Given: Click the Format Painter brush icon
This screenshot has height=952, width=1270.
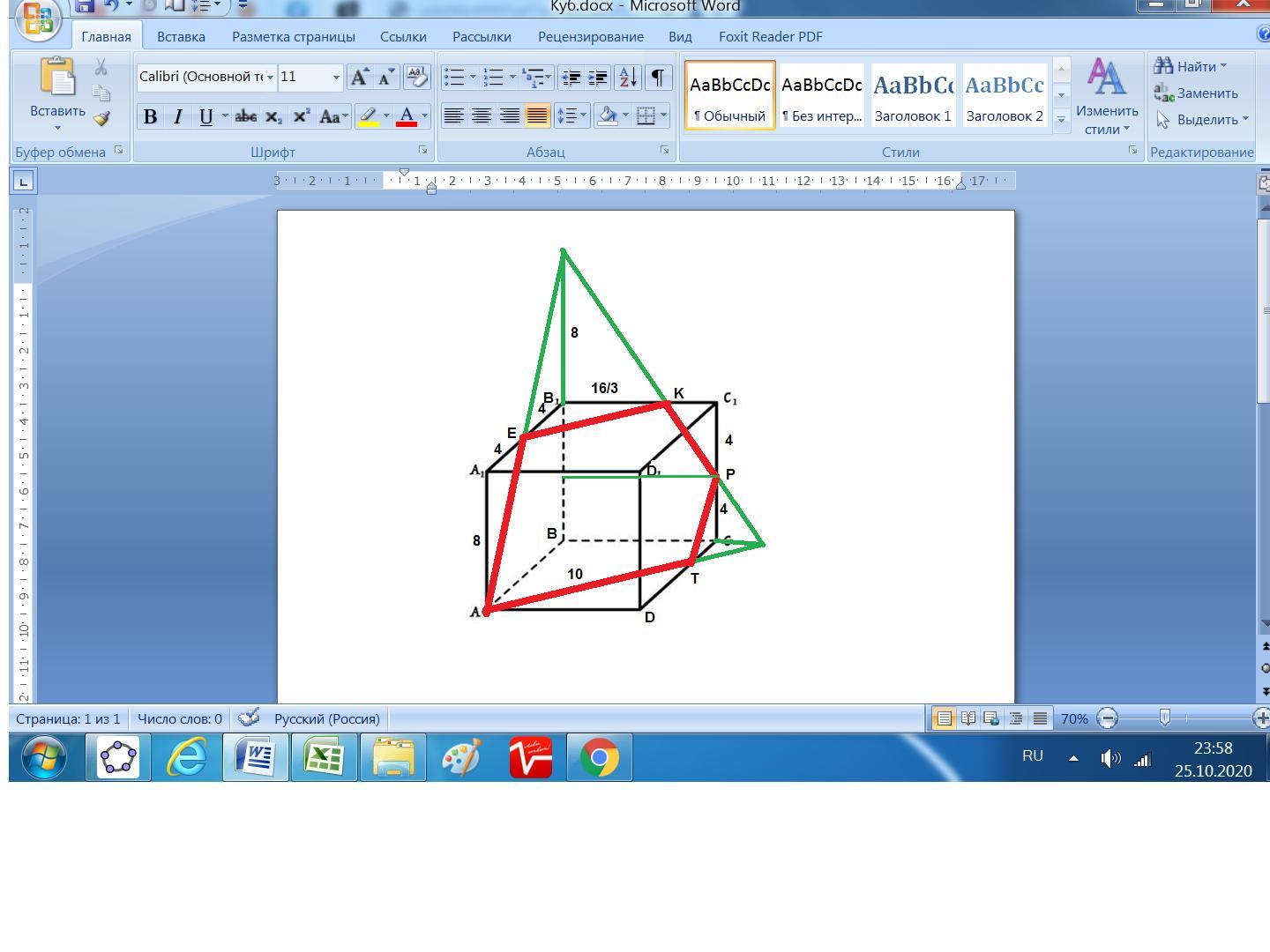Looking at the screenshot, I should pyautogui.click(x=101, y=118).
